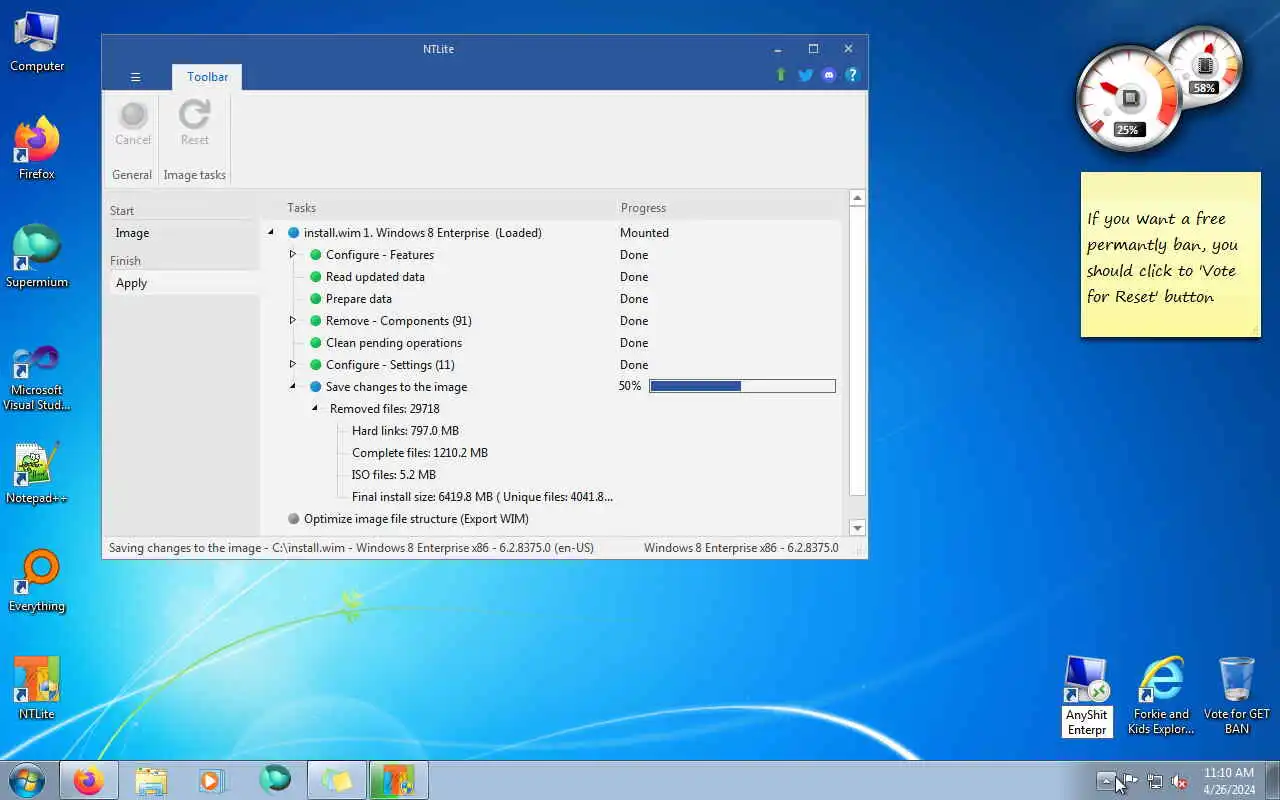
Task: Click the ISO files: 5.2 MB row
Action: point(394,475)
